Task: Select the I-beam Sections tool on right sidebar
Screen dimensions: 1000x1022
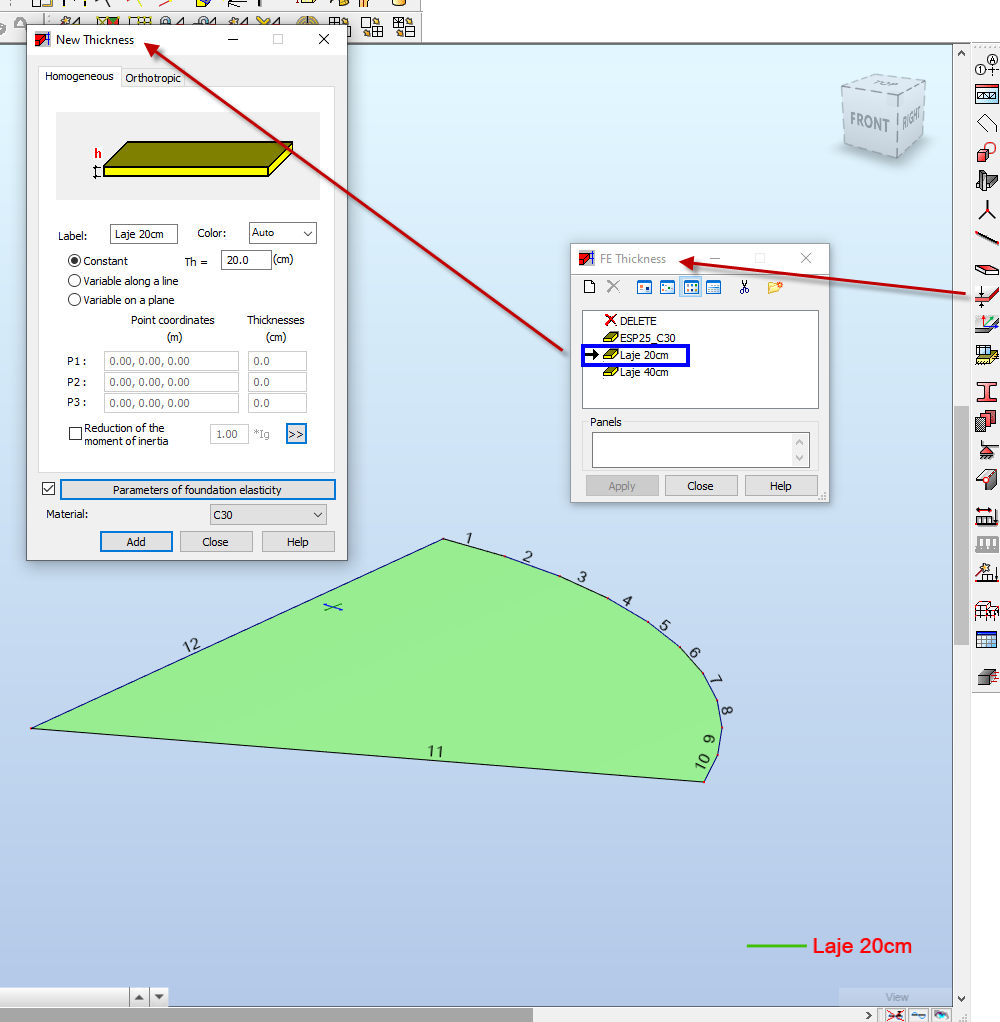Action: coord(986,392)
